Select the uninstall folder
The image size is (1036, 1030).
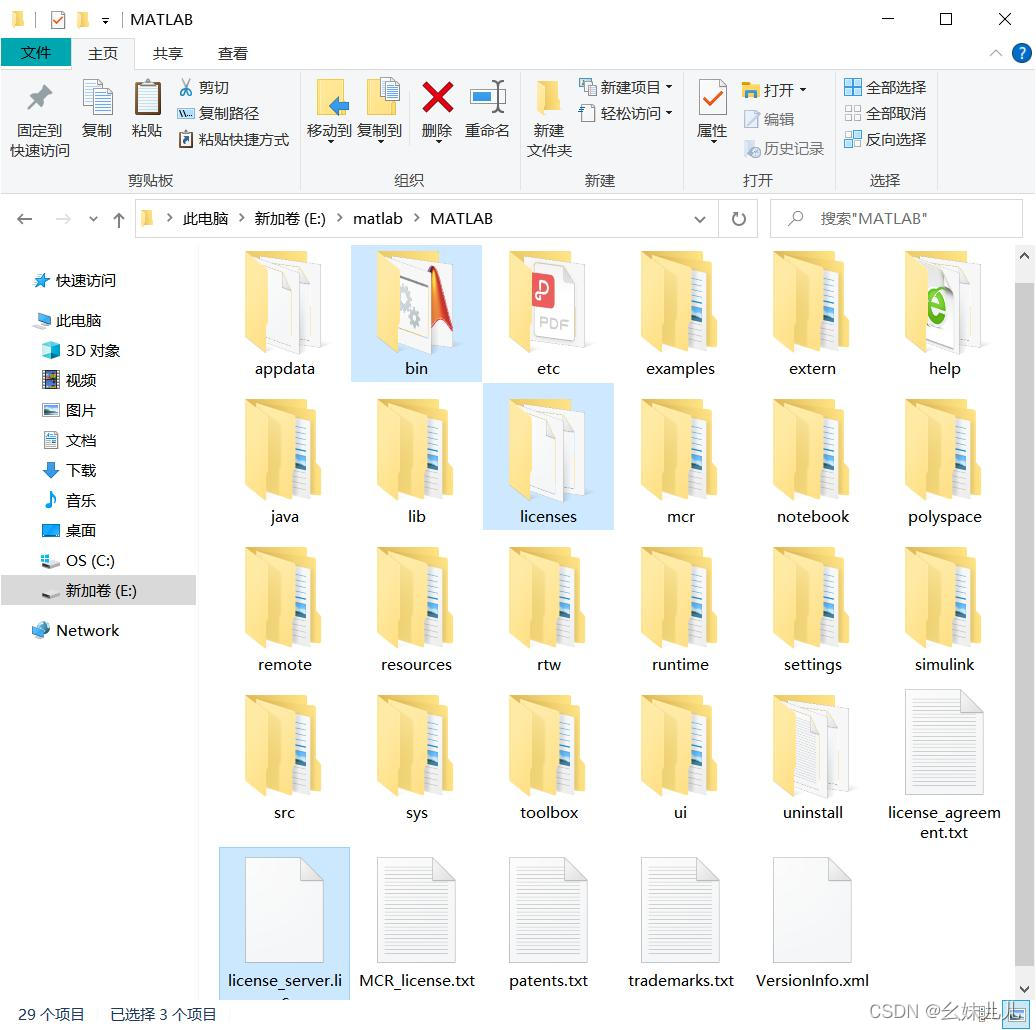tap(813, 757)
